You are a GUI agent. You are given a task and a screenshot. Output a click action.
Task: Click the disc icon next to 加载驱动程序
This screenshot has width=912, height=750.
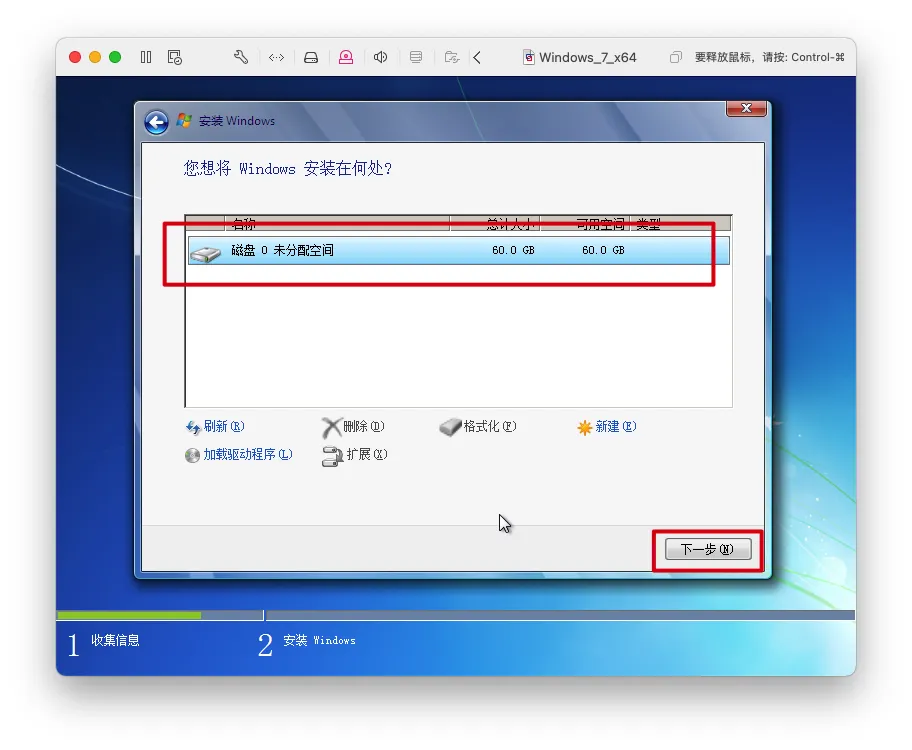pyautogui.click(x=193, y=455)
